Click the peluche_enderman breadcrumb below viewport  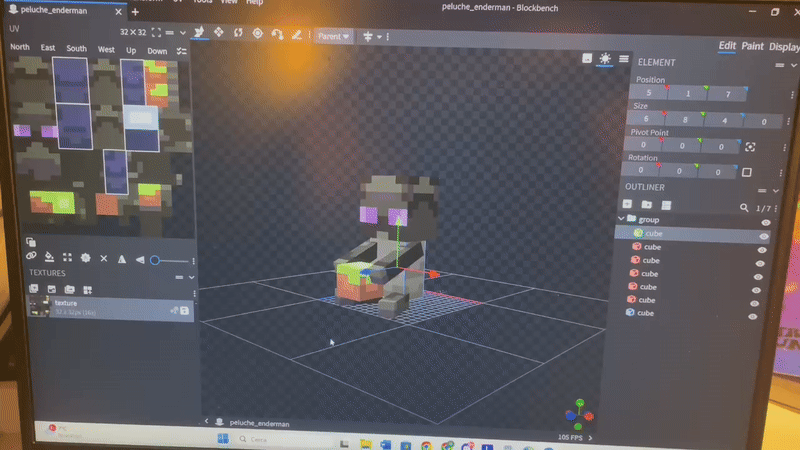(x=259, y=423)
